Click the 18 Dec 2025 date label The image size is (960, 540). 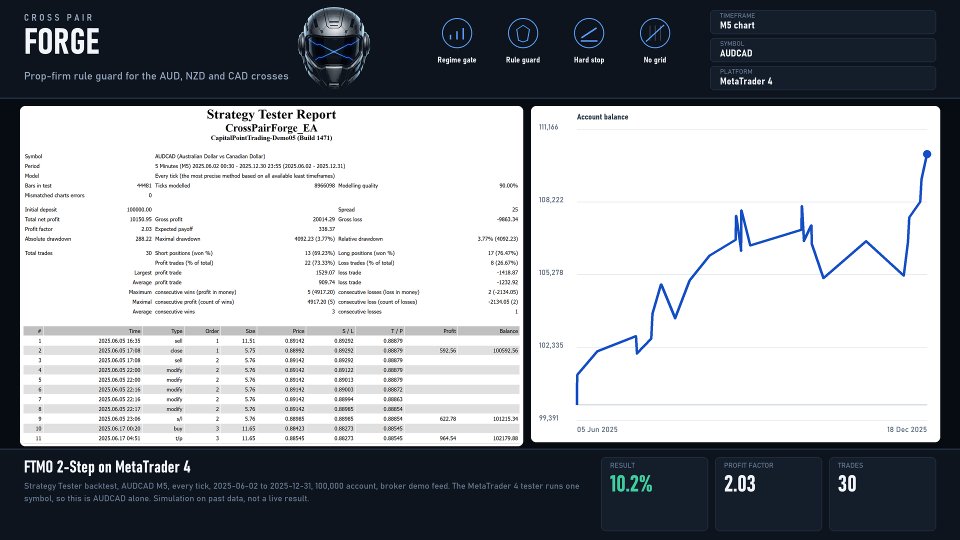[x=907, y=429]
